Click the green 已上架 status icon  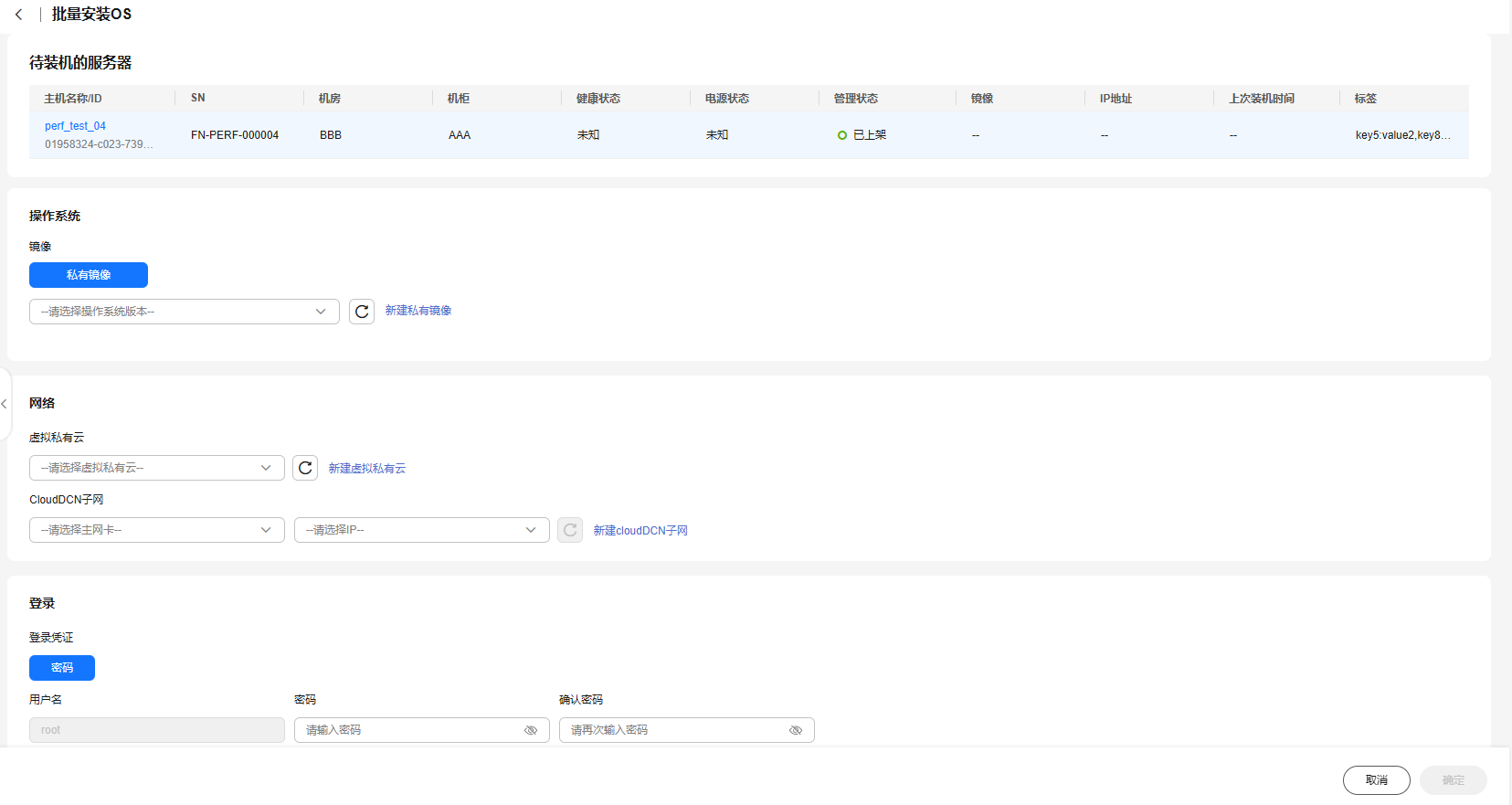(x=842, y=135)
